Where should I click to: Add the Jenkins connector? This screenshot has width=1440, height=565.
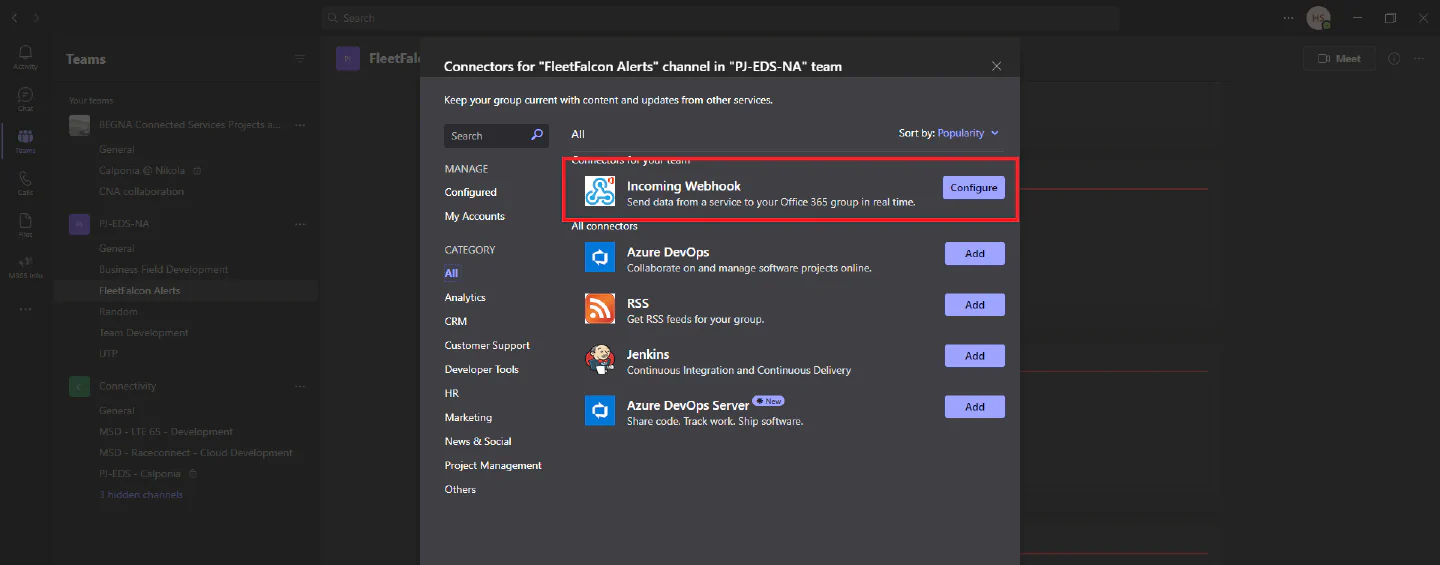click(975, 355)
